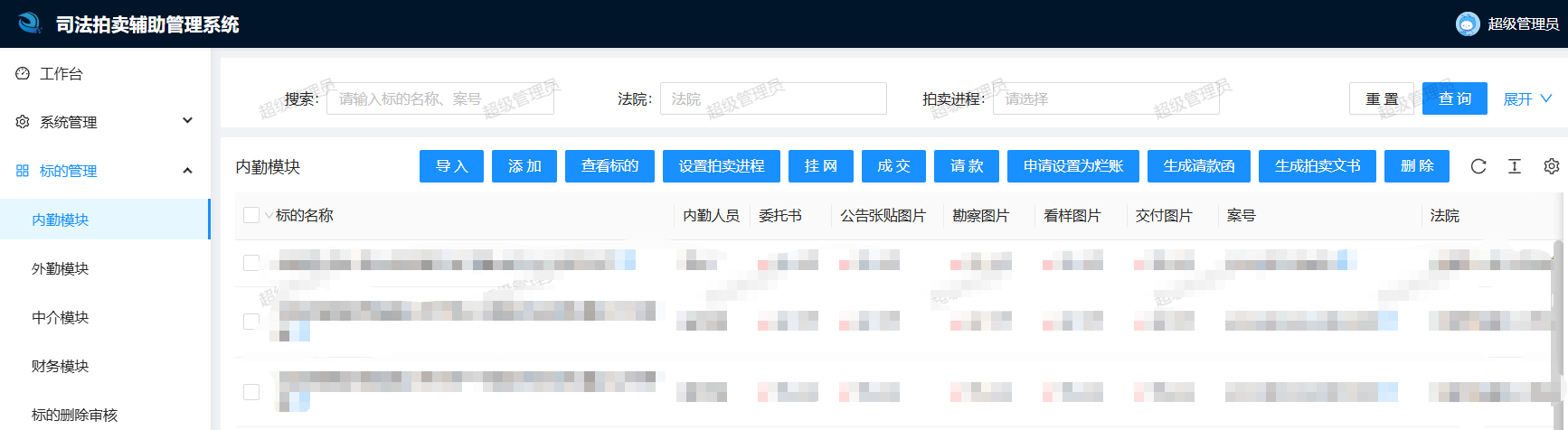Image resolution: width=1568 pixels, height=430 pixels.
Task: Open 中介模块 in the sidebar
Action: 105,317
